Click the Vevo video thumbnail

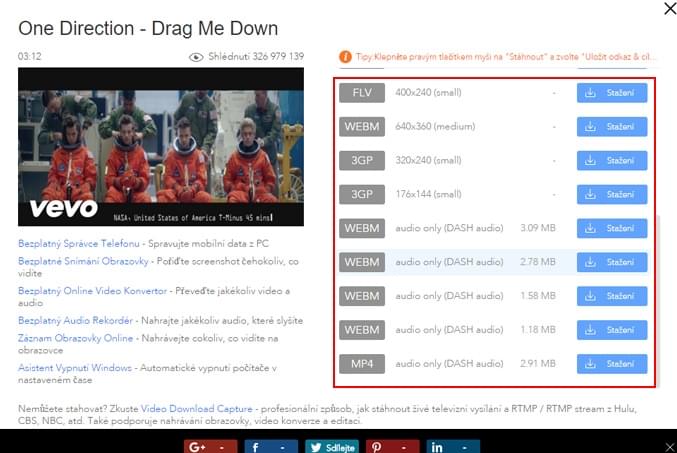tap(161, 146)
